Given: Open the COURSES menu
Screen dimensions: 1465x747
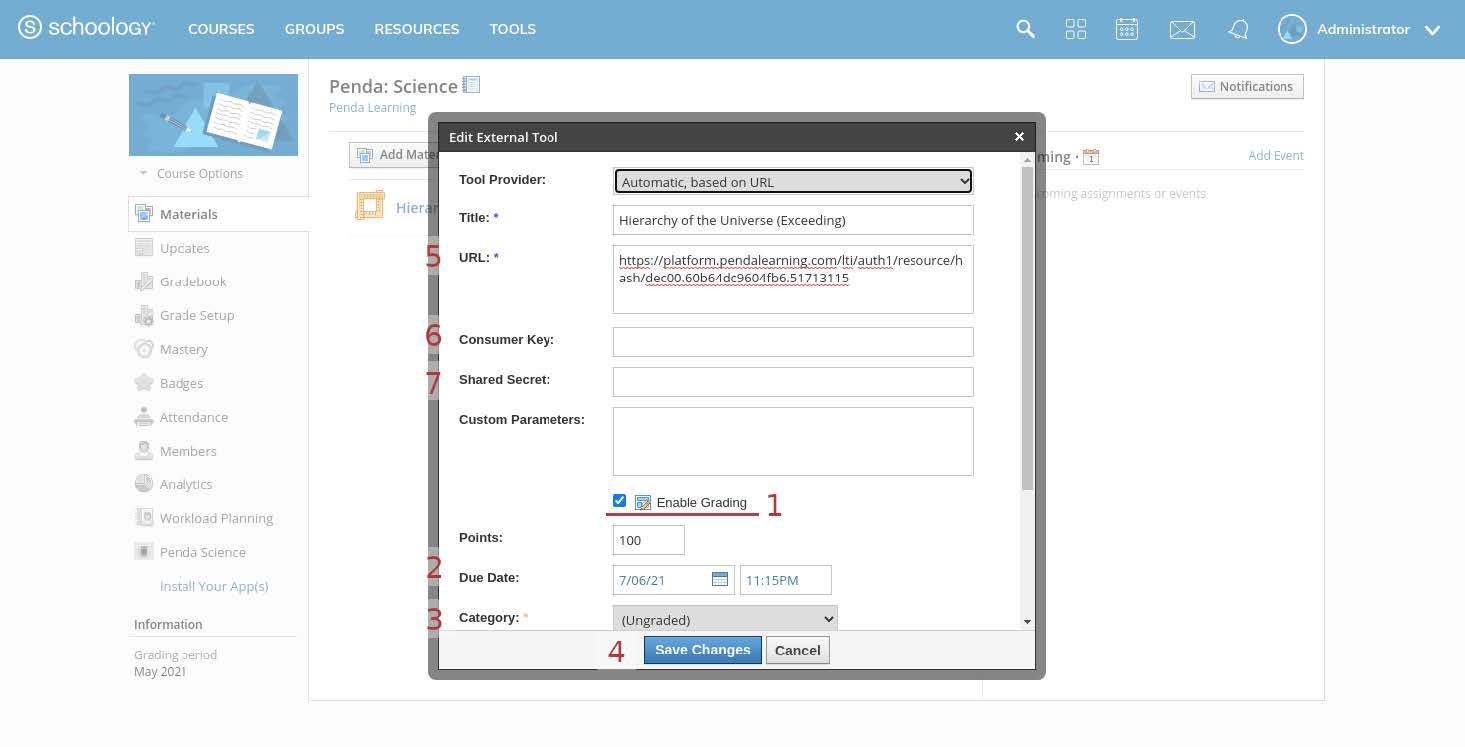Looking at the screenshot, I should pyautogui.click(x=221, y=29).
